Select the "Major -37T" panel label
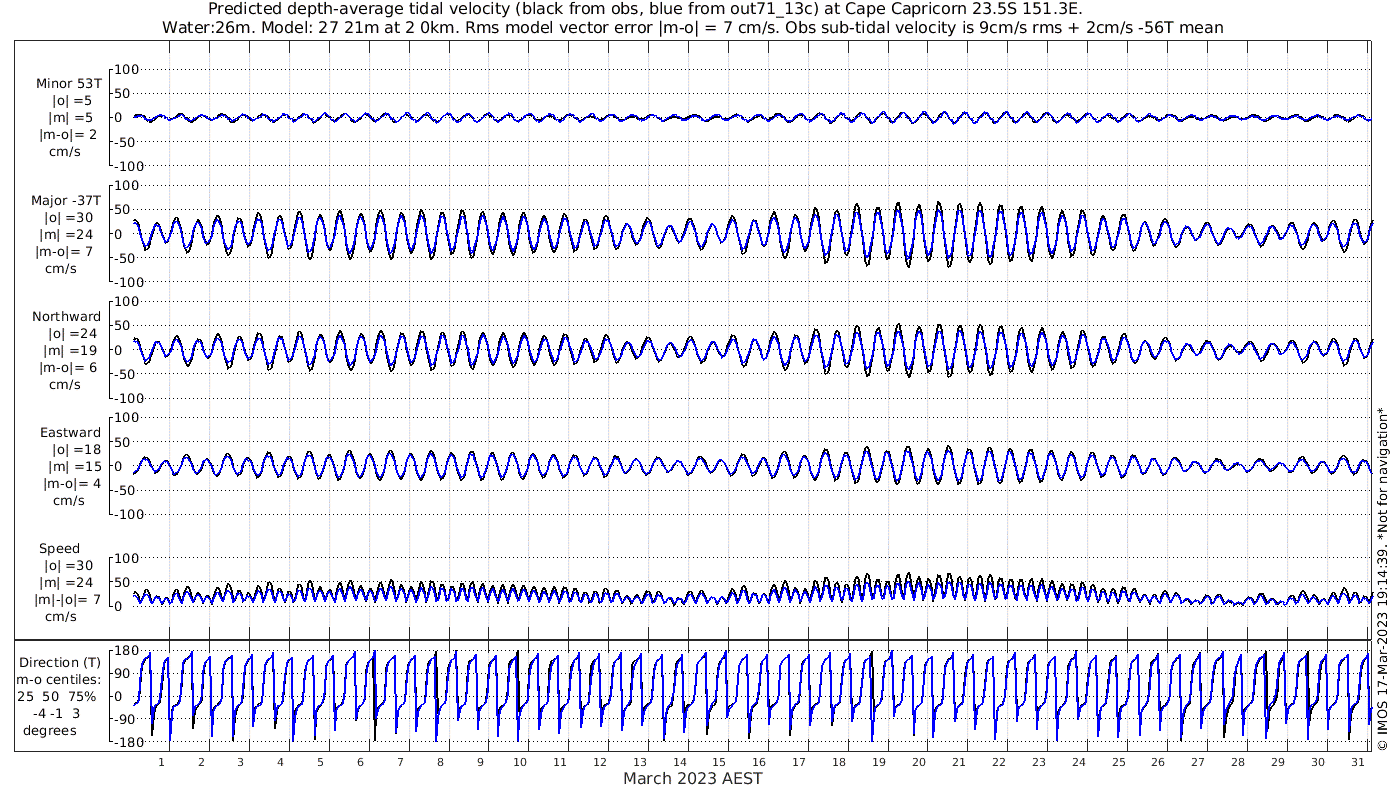Image resolution: width=1400 pixels, height=800 pixels. (65, 201)
